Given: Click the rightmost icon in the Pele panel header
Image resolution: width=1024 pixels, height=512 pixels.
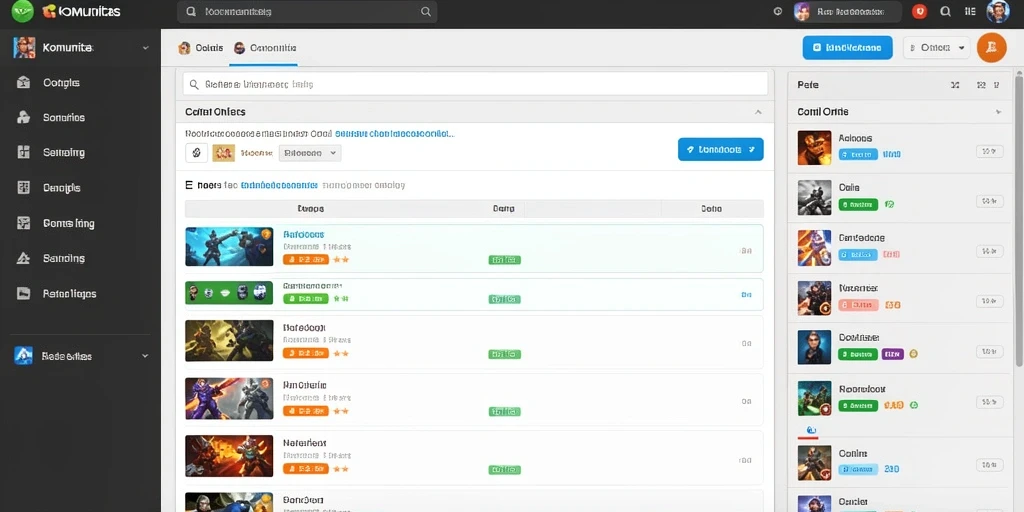Looking at the screenshot, I should tap(997, 85).
